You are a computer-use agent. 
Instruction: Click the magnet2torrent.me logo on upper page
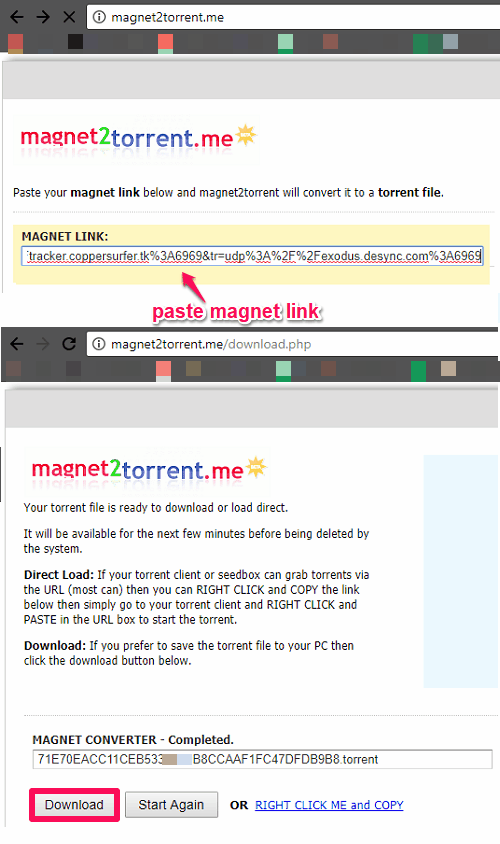(138, 138)
